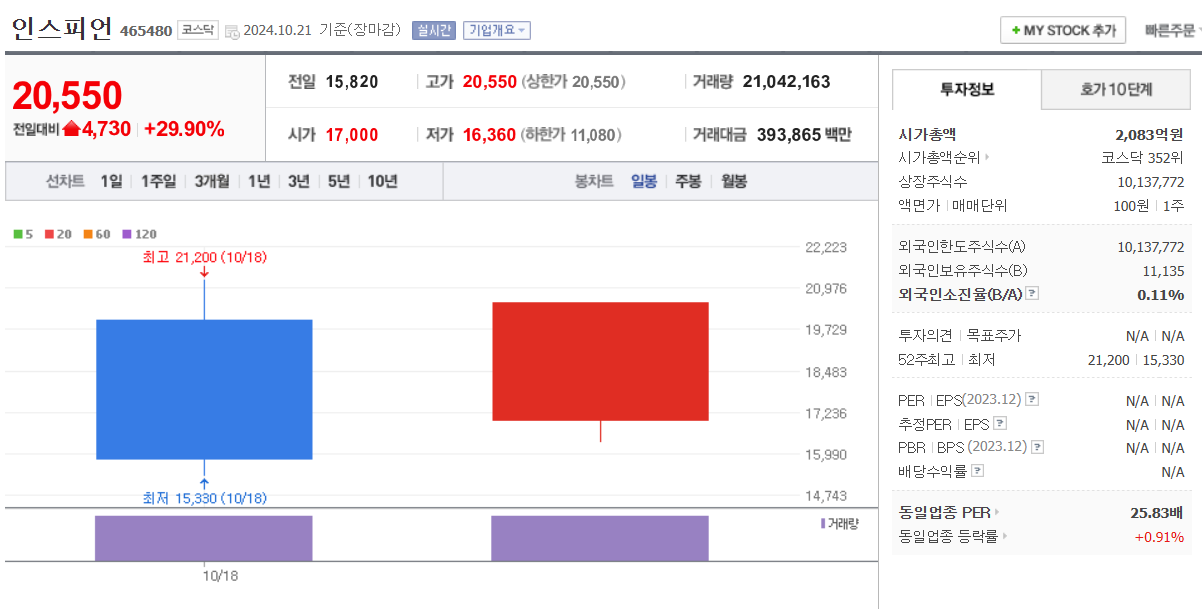Select the 3개월 line chart period

coord(212,181)
